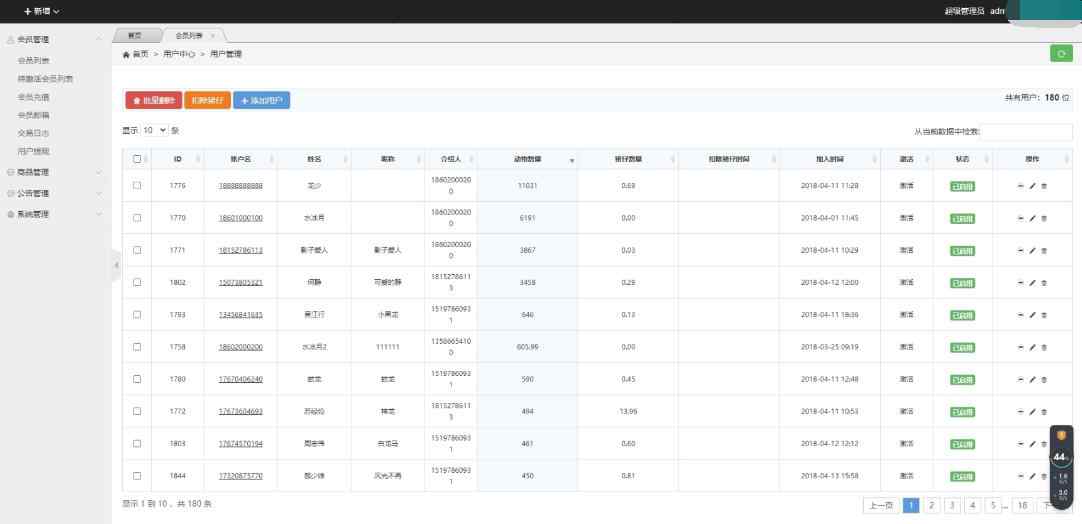This screenshot has height=524, width=1082.
Task: Click the leftmost action icon for user 1771
Action: coord(1020,251)
